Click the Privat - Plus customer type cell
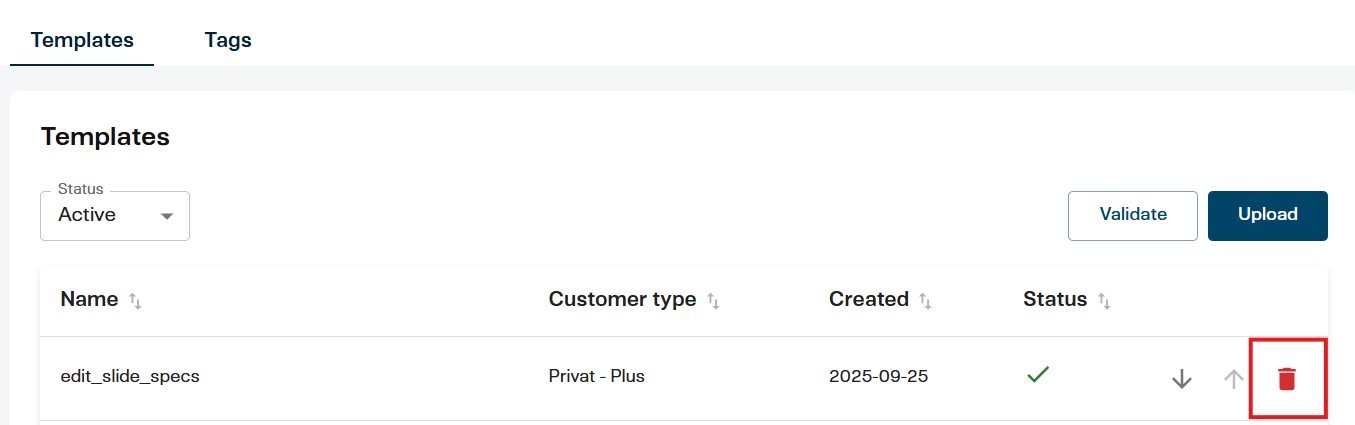This screenshot has height=425, width=1355. (596, 377)
